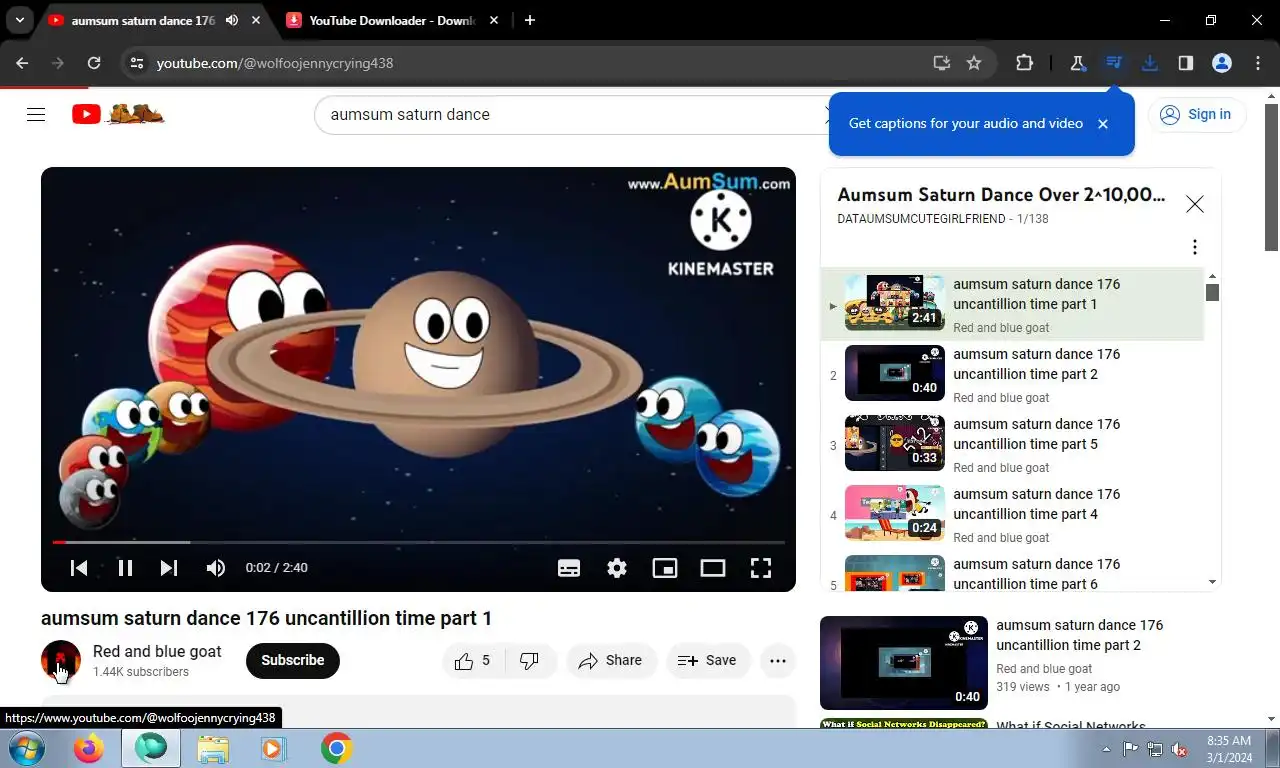View site information icon in address bar
1280x768 pixels.
click(138, 63)
